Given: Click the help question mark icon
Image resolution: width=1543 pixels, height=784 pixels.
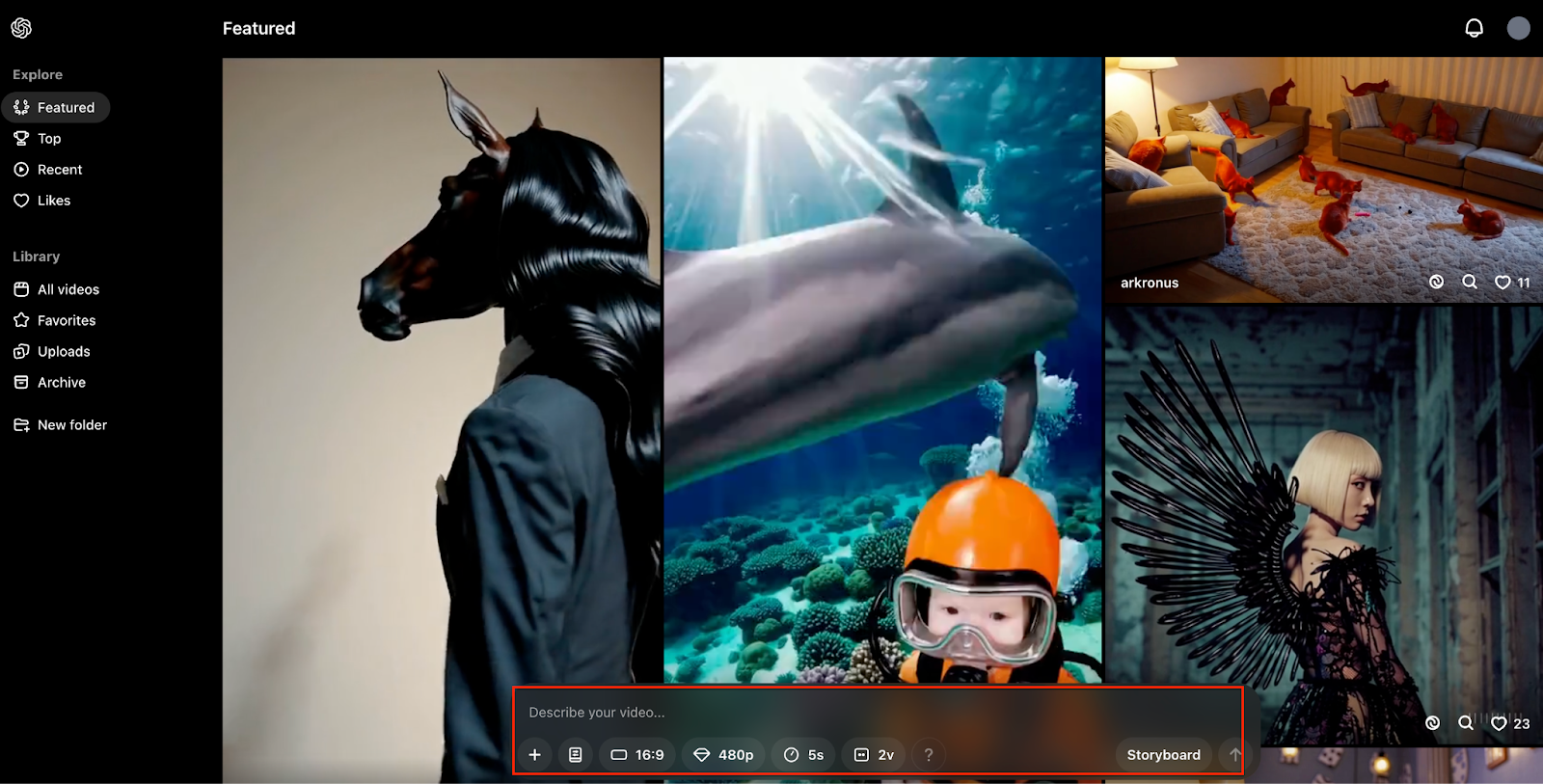Looking at the screenshot, I should [x=929, y=754].
